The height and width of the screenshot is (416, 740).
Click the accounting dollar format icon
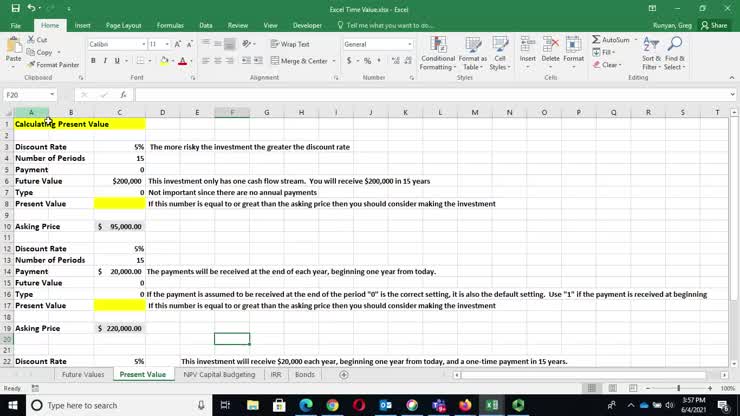point(349,61)
